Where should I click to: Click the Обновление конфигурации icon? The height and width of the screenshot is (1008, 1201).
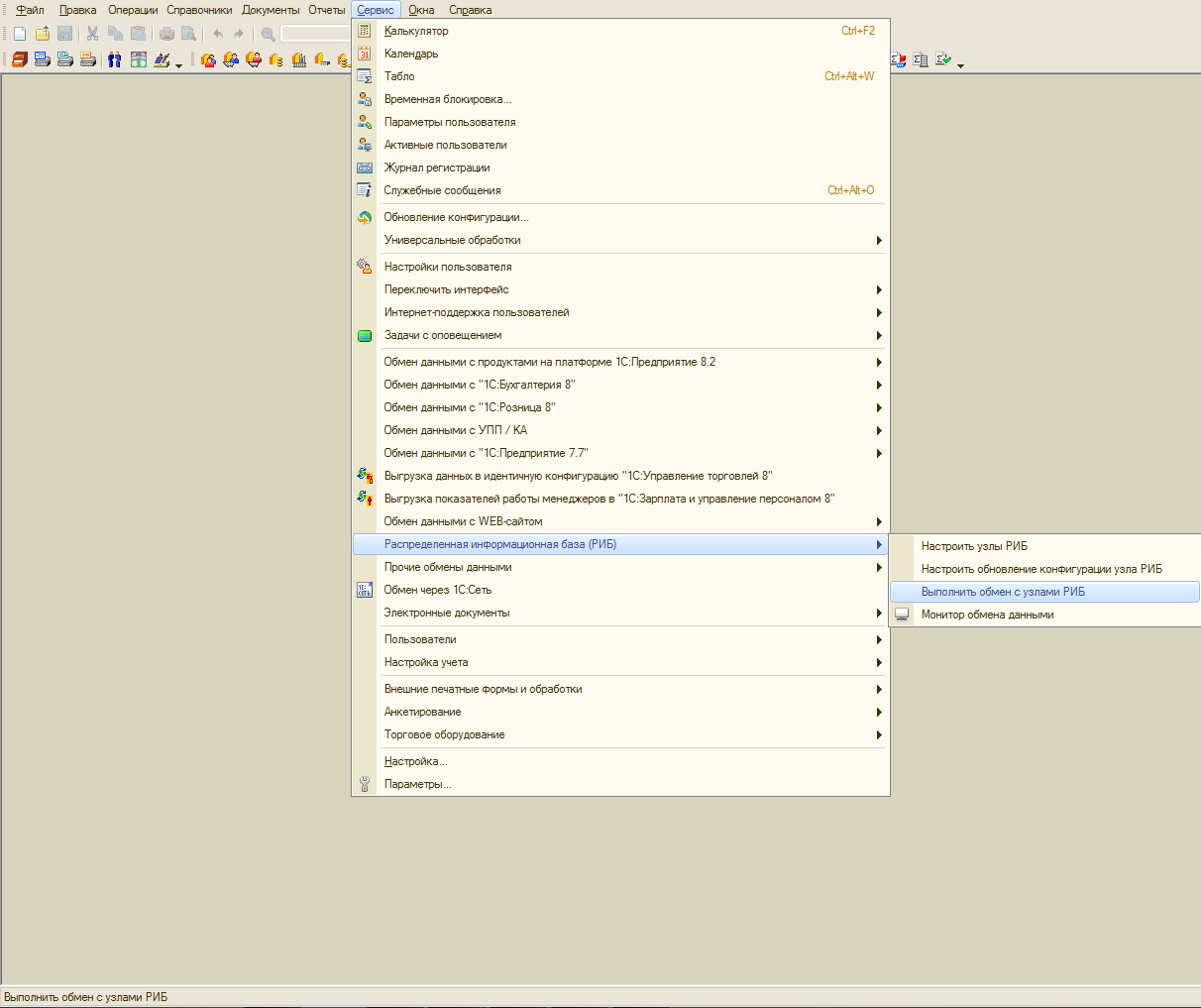[x=365, y=217]
